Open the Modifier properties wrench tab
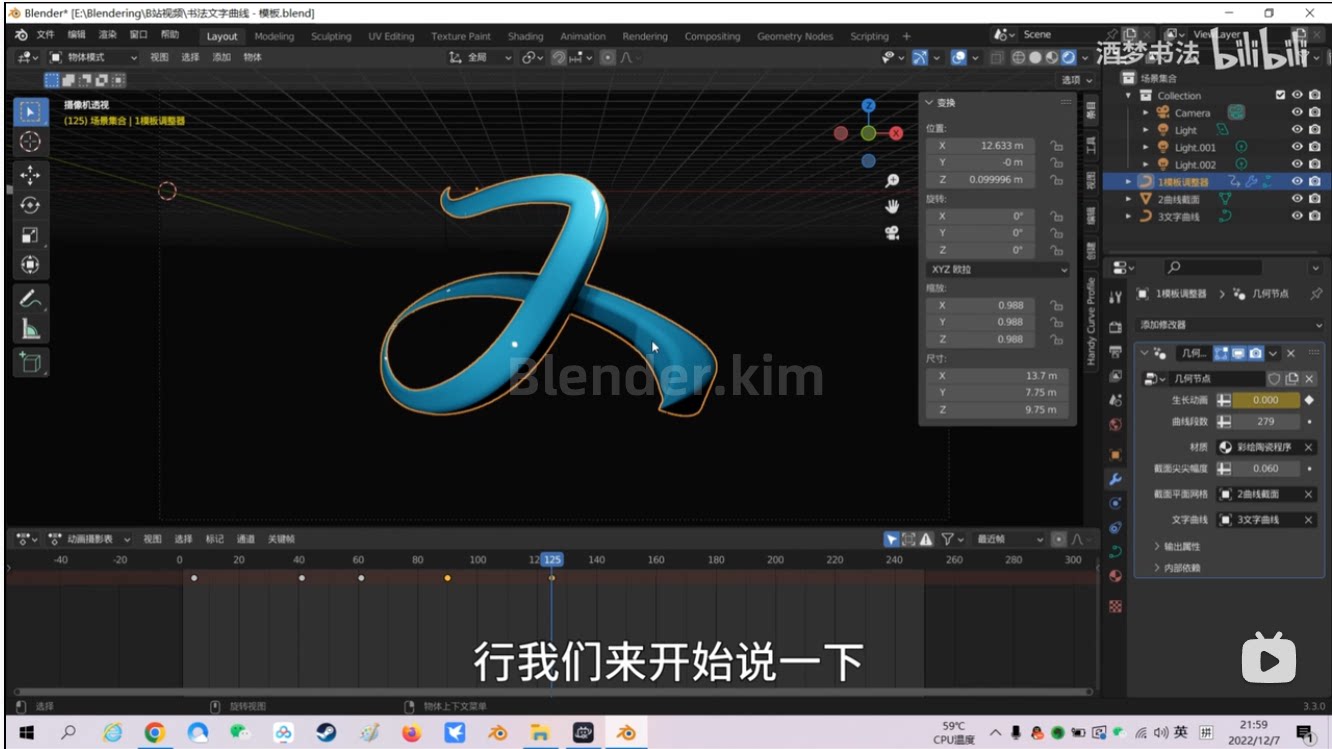1332x749 pixels. point(1115,479)
